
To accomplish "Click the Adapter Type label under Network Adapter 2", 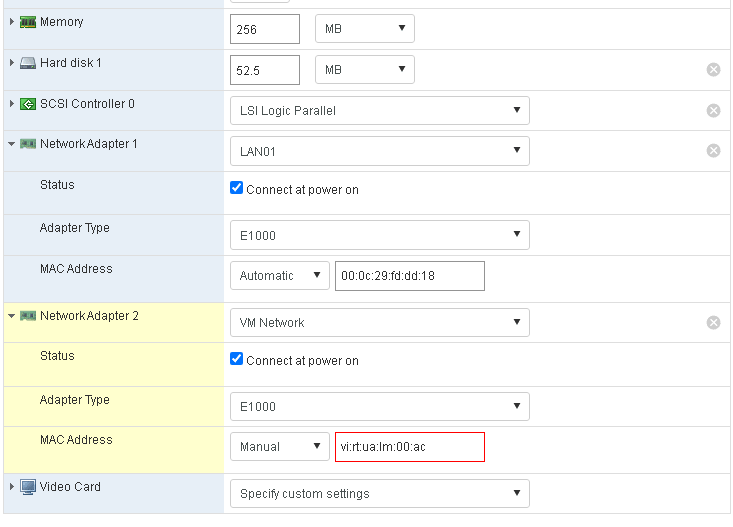I will [75, 400].
